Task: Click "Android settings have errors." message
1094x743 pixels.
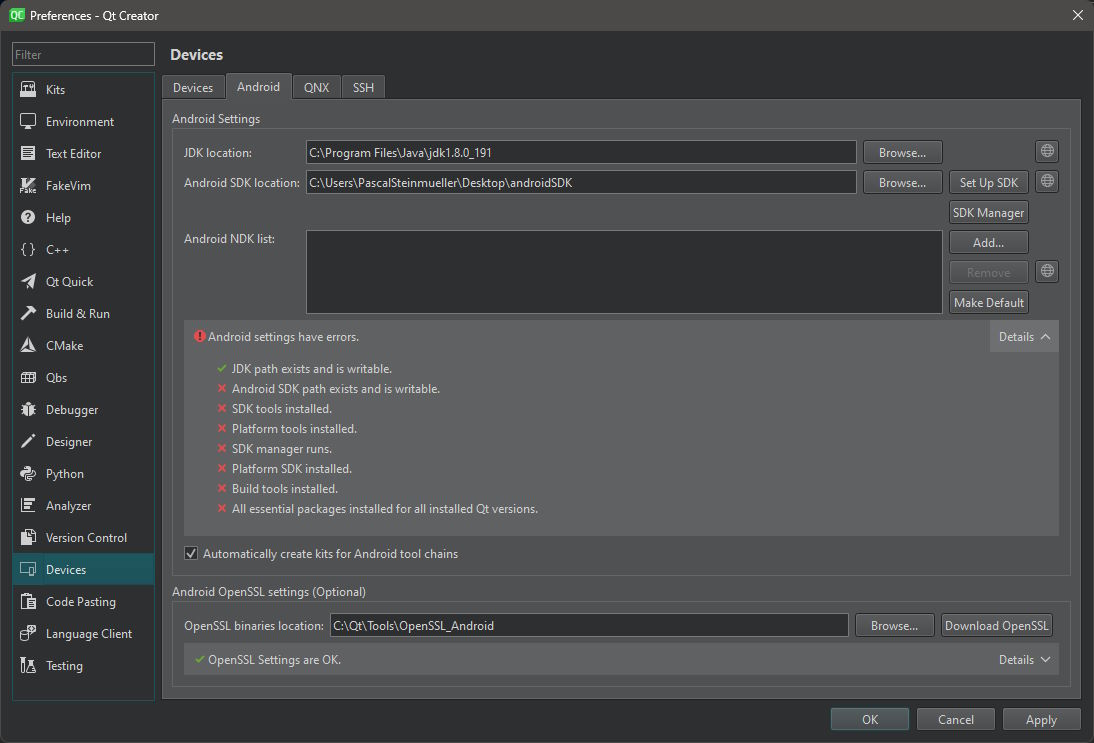Action: (283, 336)
